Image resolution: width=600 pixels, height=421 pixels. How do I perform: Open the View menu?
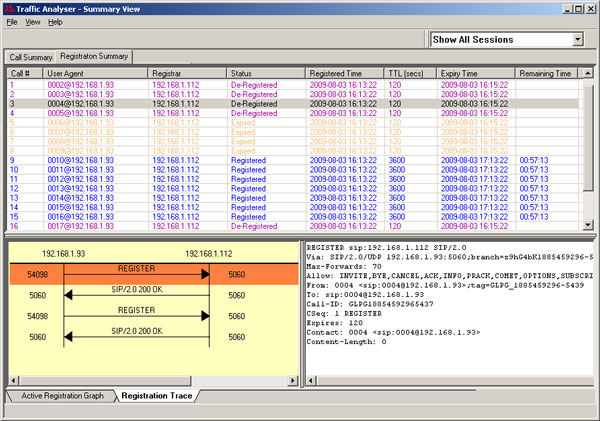[x=33, y=22]
